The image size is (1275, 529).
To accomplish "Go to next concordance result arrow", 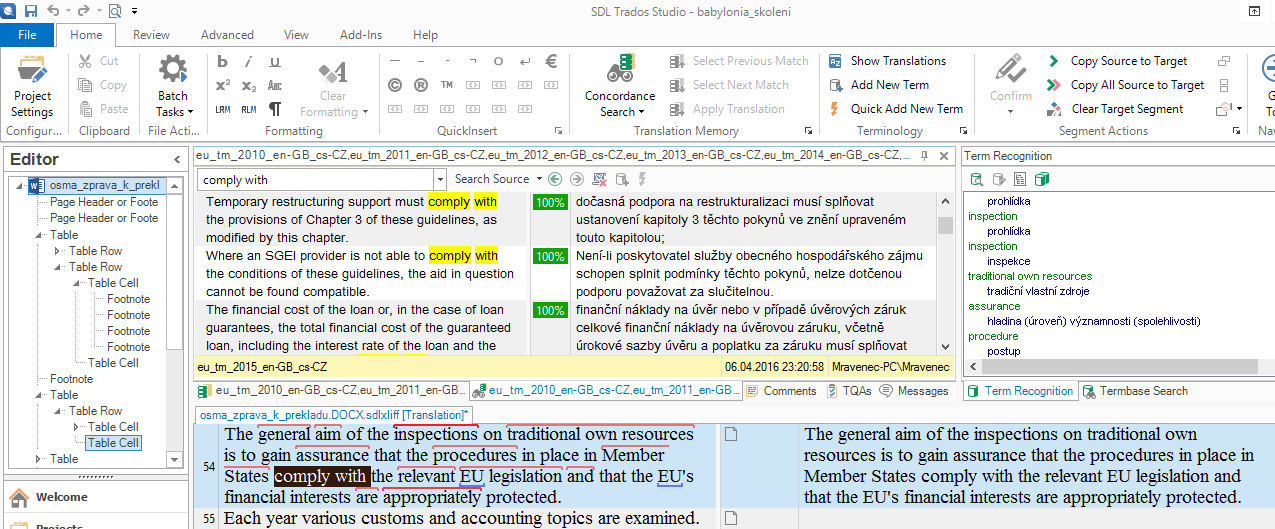I will pyautogui.click(x=576, y=180).
